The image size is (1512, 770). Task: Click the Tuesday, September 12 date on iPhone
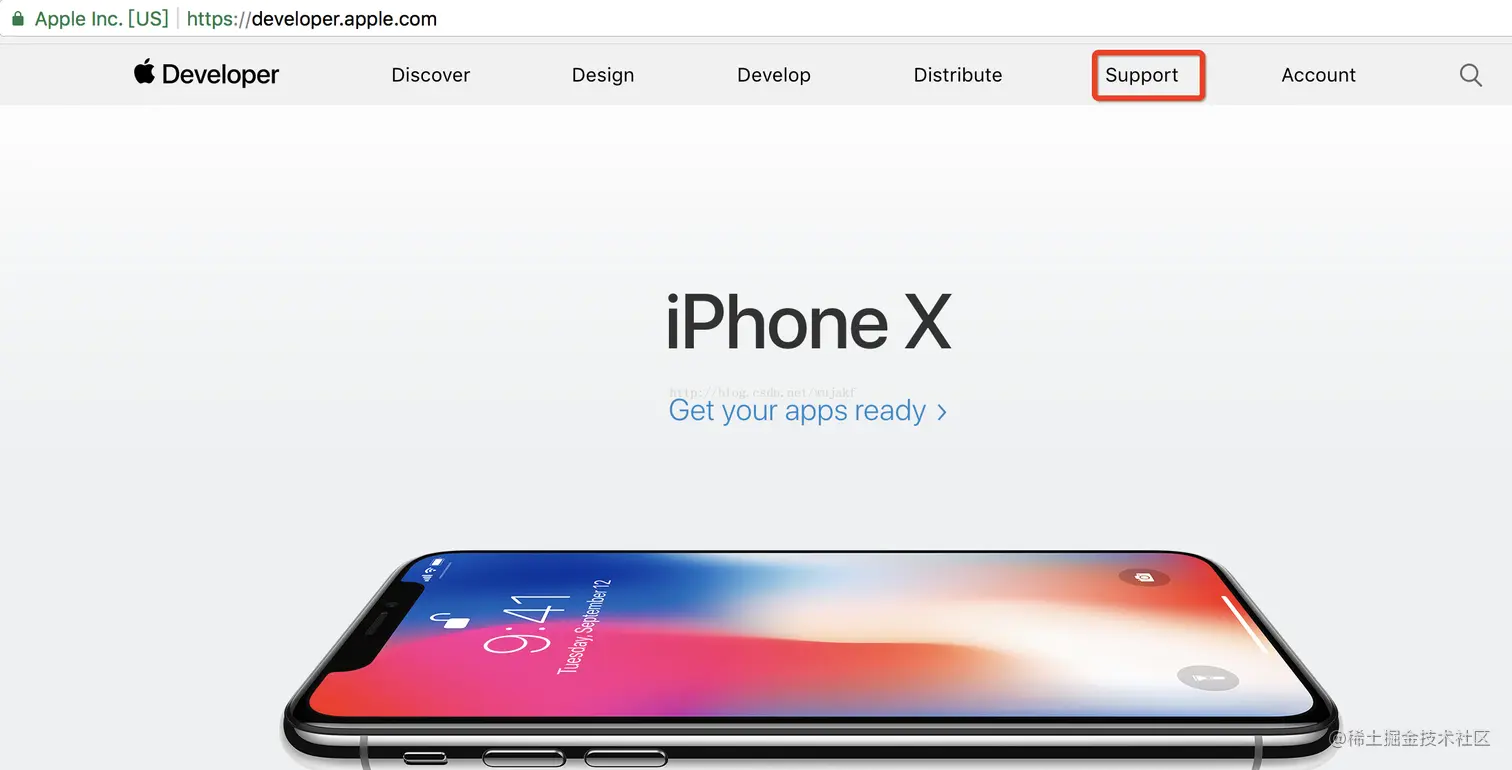point(584,625)
